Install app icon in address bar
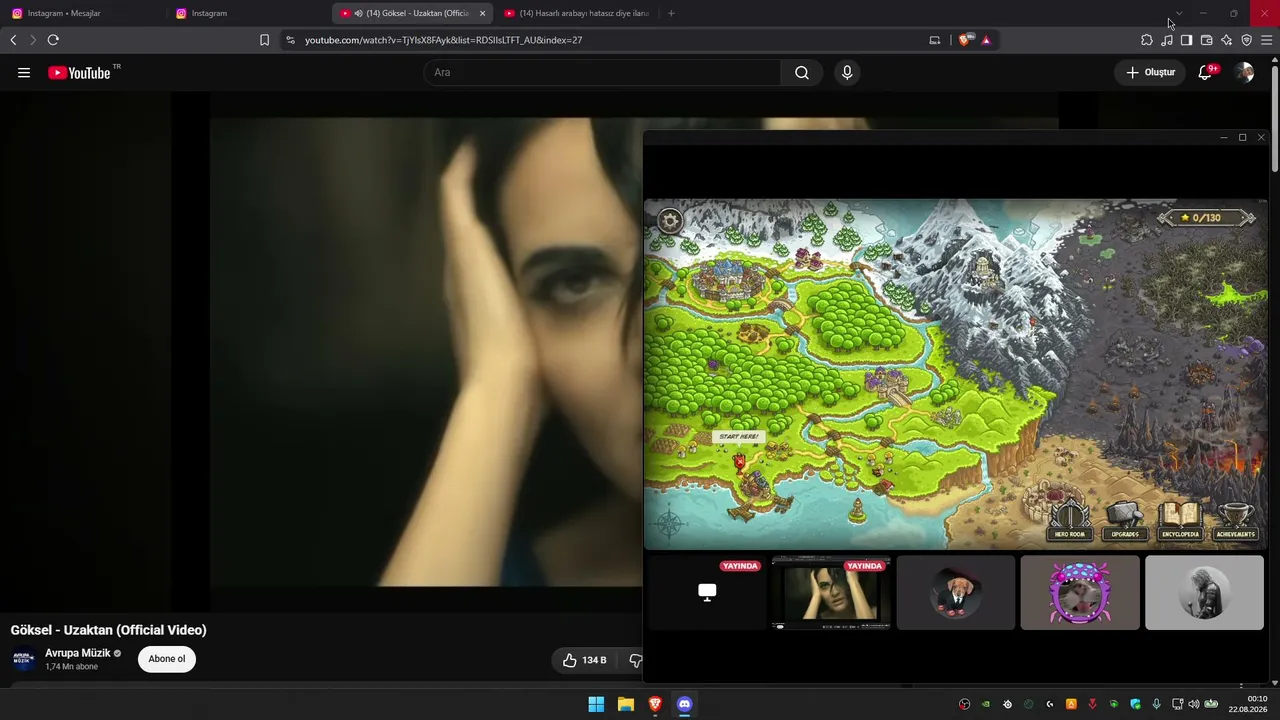The width and height of the screenshot is (1280, 720). [935, 40]
